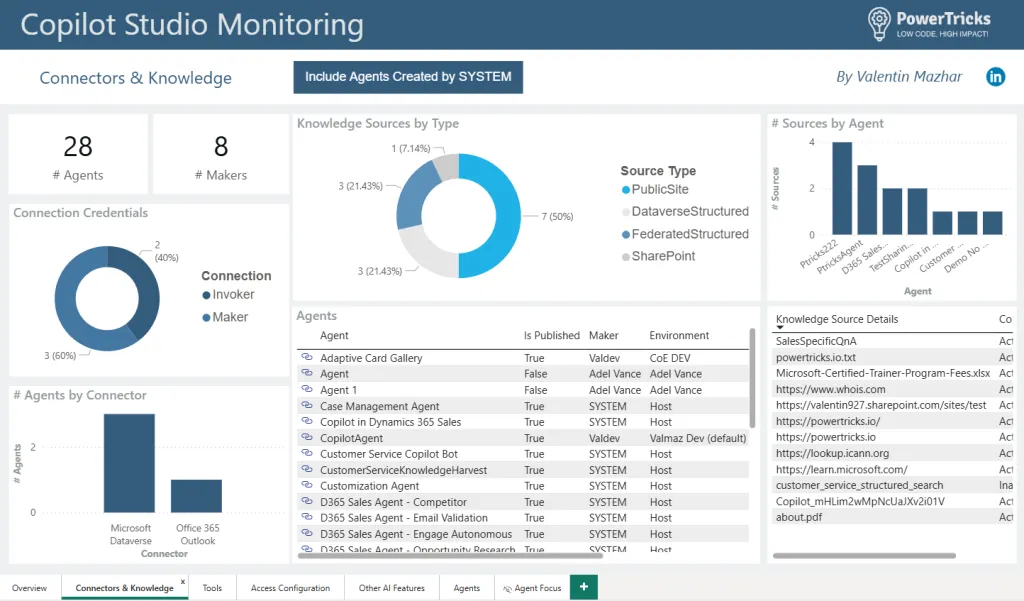Screen dimensions: 1024x601
Task: Open link icon for D365 Sales Agent - Competitor
Action: 306,502
